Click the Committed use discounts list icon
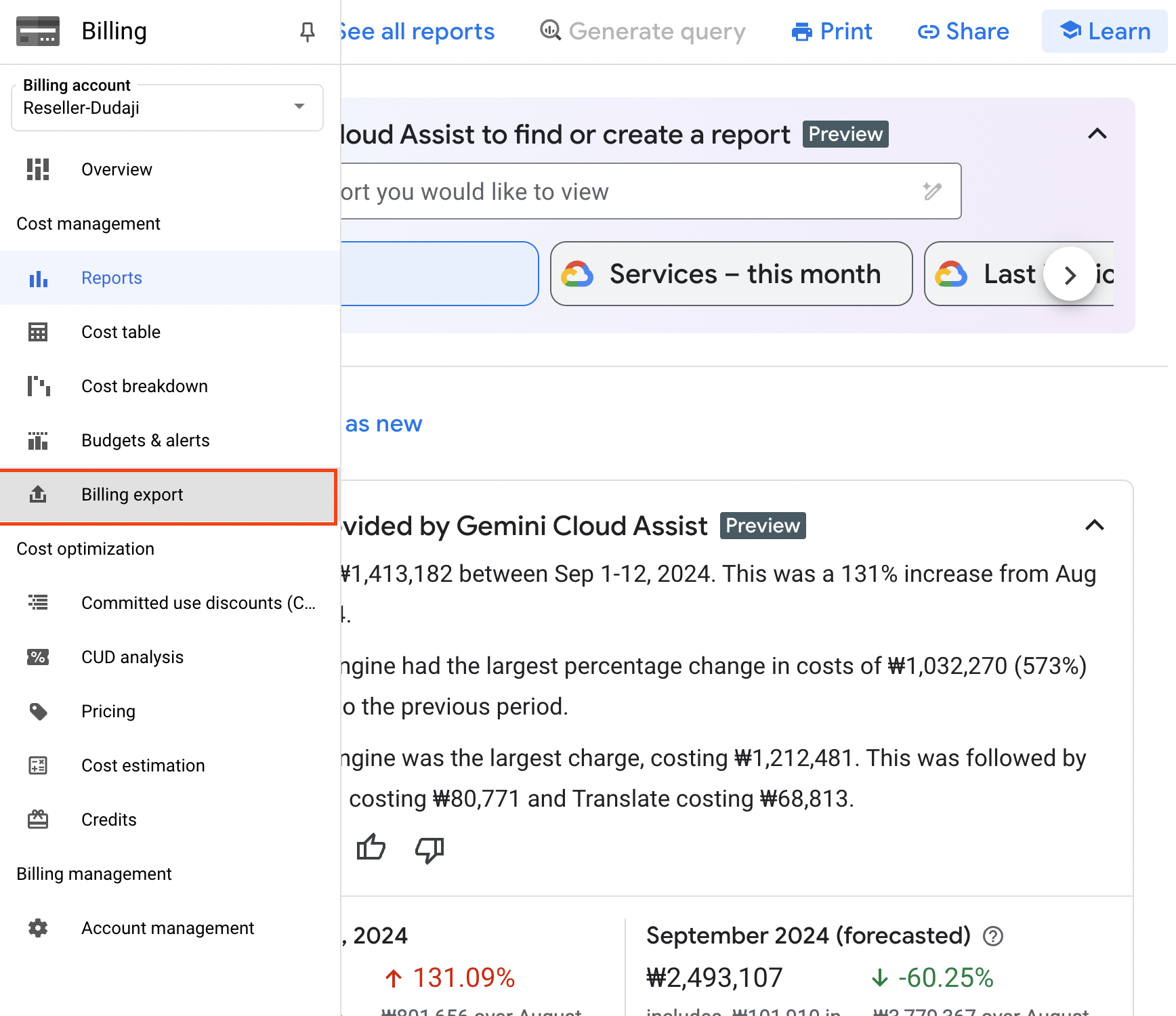Viewport: 1176px width, 1016px height. pos(38,602)
